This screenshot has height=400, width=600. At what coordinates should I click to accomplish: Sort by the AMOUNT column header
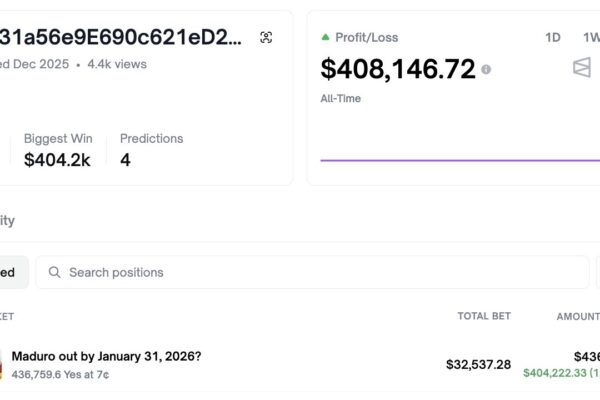click(x=578, y=316)
